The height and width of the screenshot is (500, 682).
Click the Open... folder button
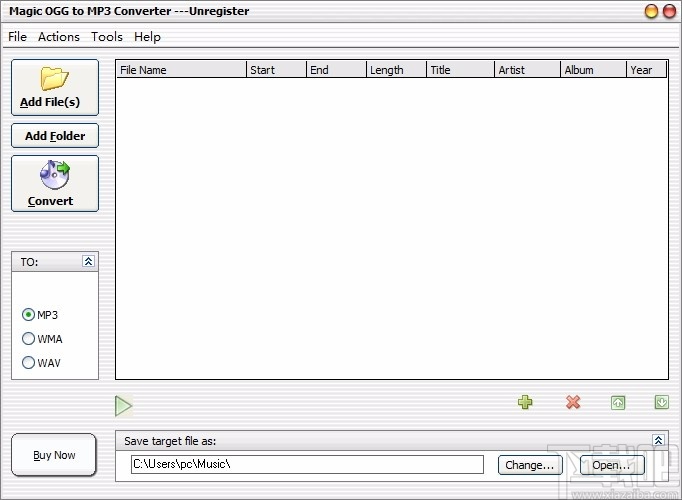612,465
